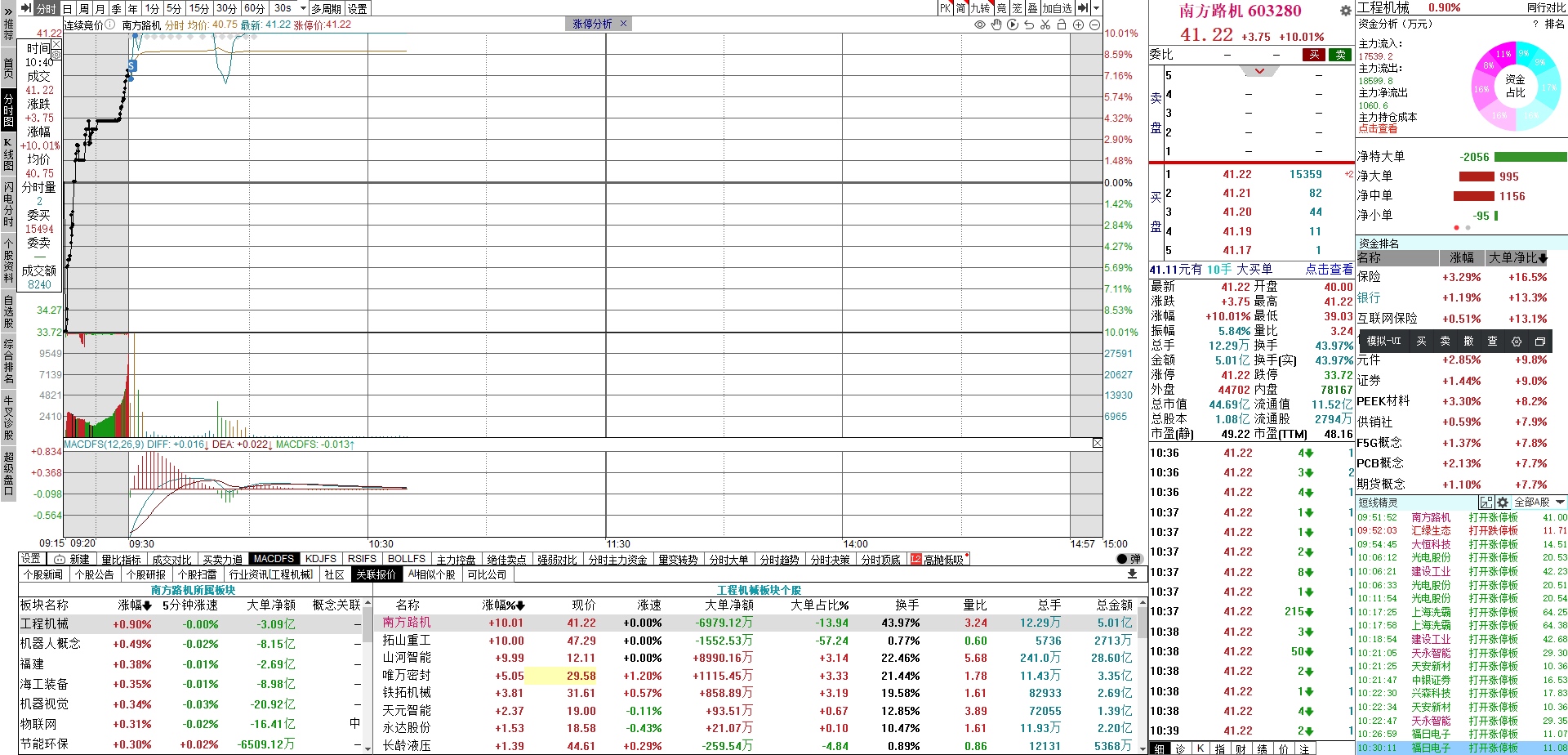Open 短线精灵 settings gear icon
1568x755 pixels.
[x=1502, y=503]
